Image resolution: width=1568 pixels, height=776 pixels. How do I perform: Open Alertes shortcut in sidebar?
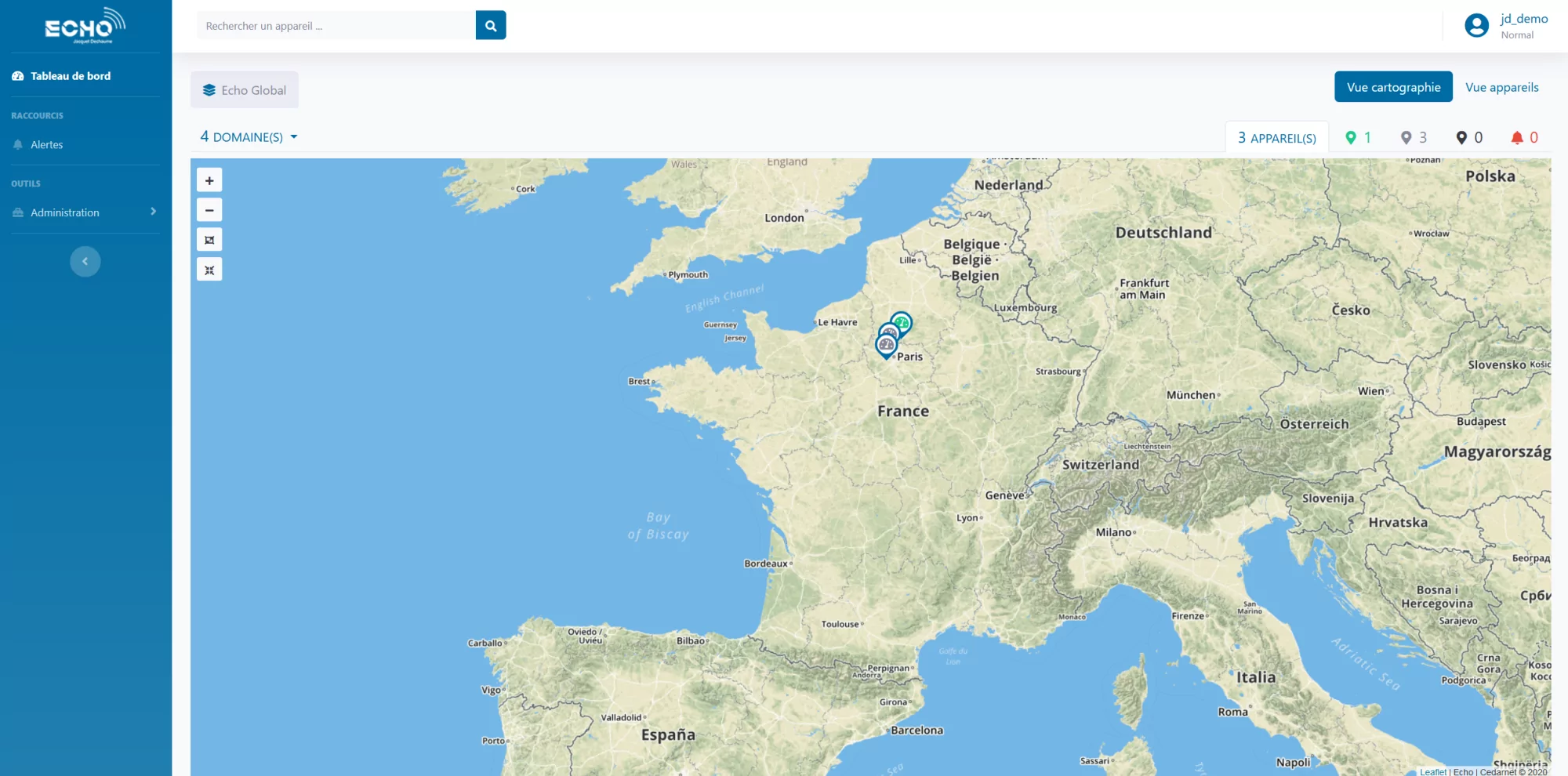[x=46, y=145]
